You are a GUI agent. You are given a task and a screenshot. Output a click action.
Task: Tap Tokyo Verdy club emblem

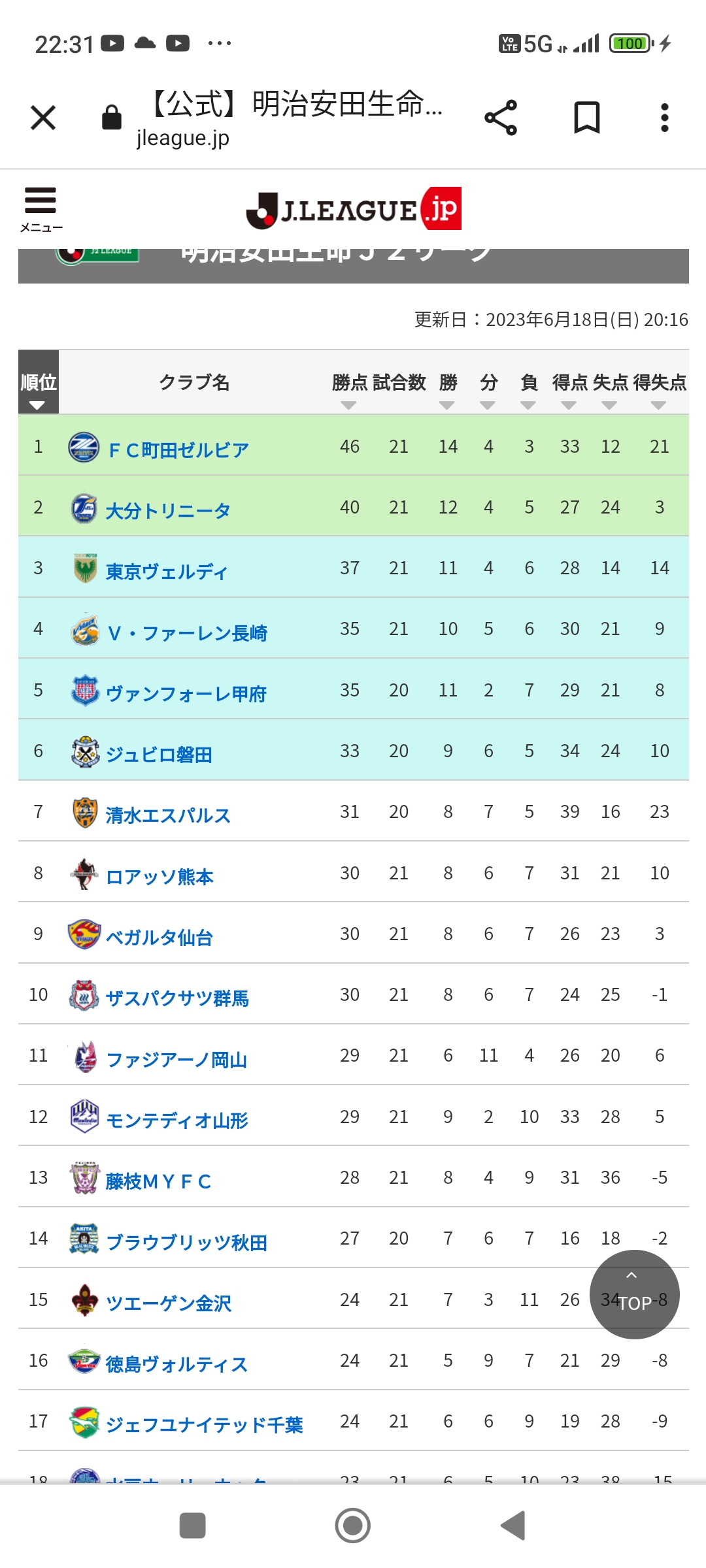pos(85,568)
